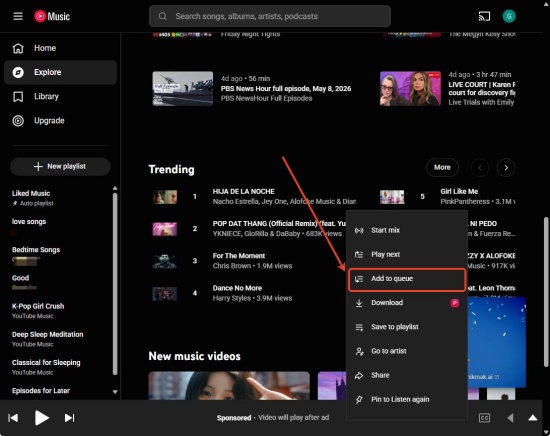550x436 pixels.
Task: Click the sidebar playlist scrollbar
Action: pyautogui.click(x=115, y=284)
